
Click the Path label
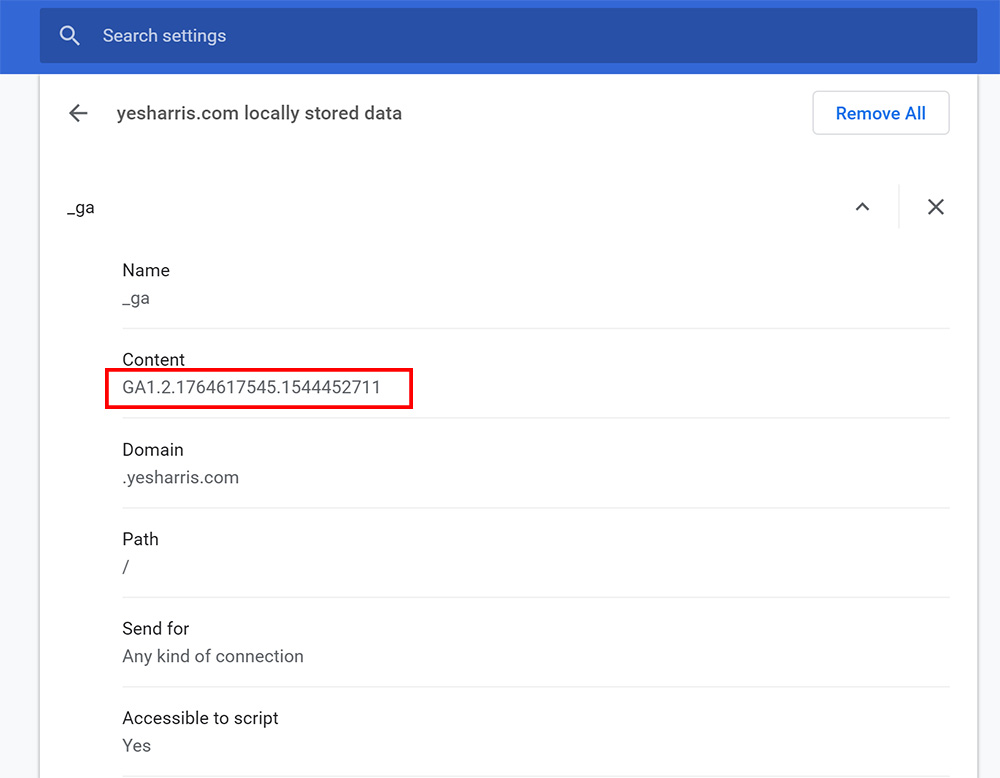(x=140, y=539)
